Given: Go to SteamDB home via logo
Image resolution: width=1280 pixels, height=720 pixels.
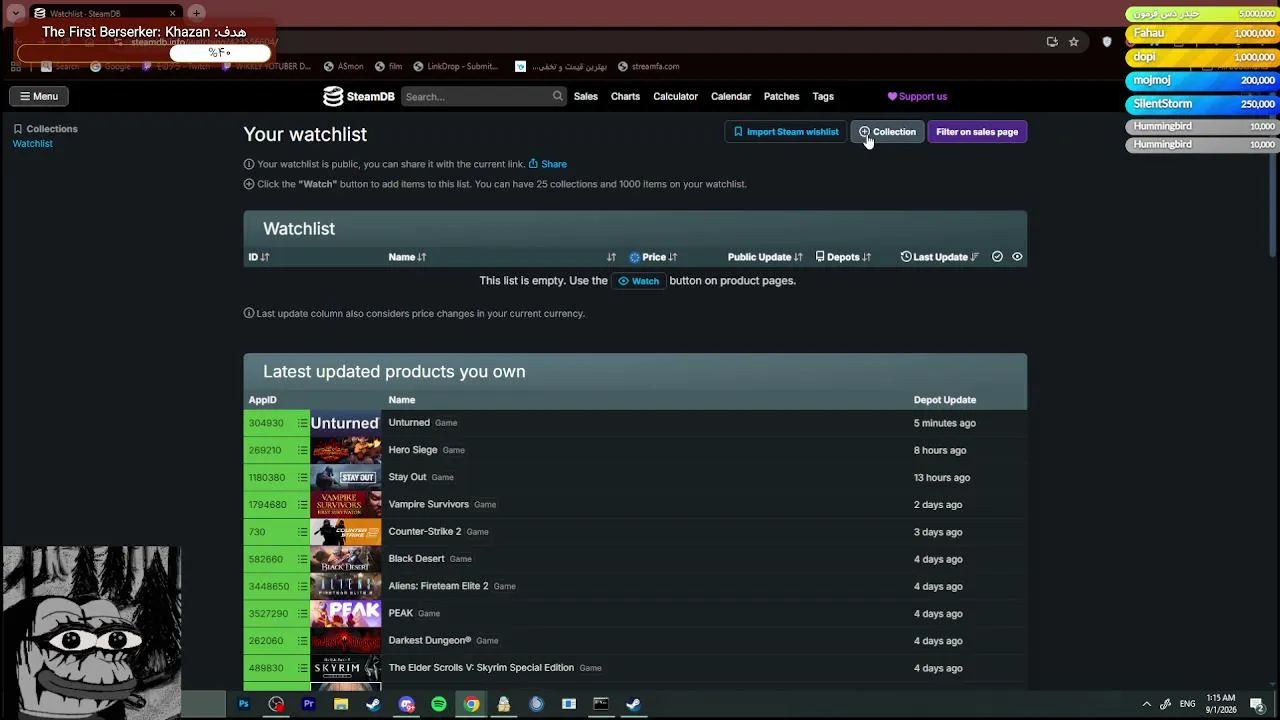Looking at the screenshot, I should [x=359, y=96].
